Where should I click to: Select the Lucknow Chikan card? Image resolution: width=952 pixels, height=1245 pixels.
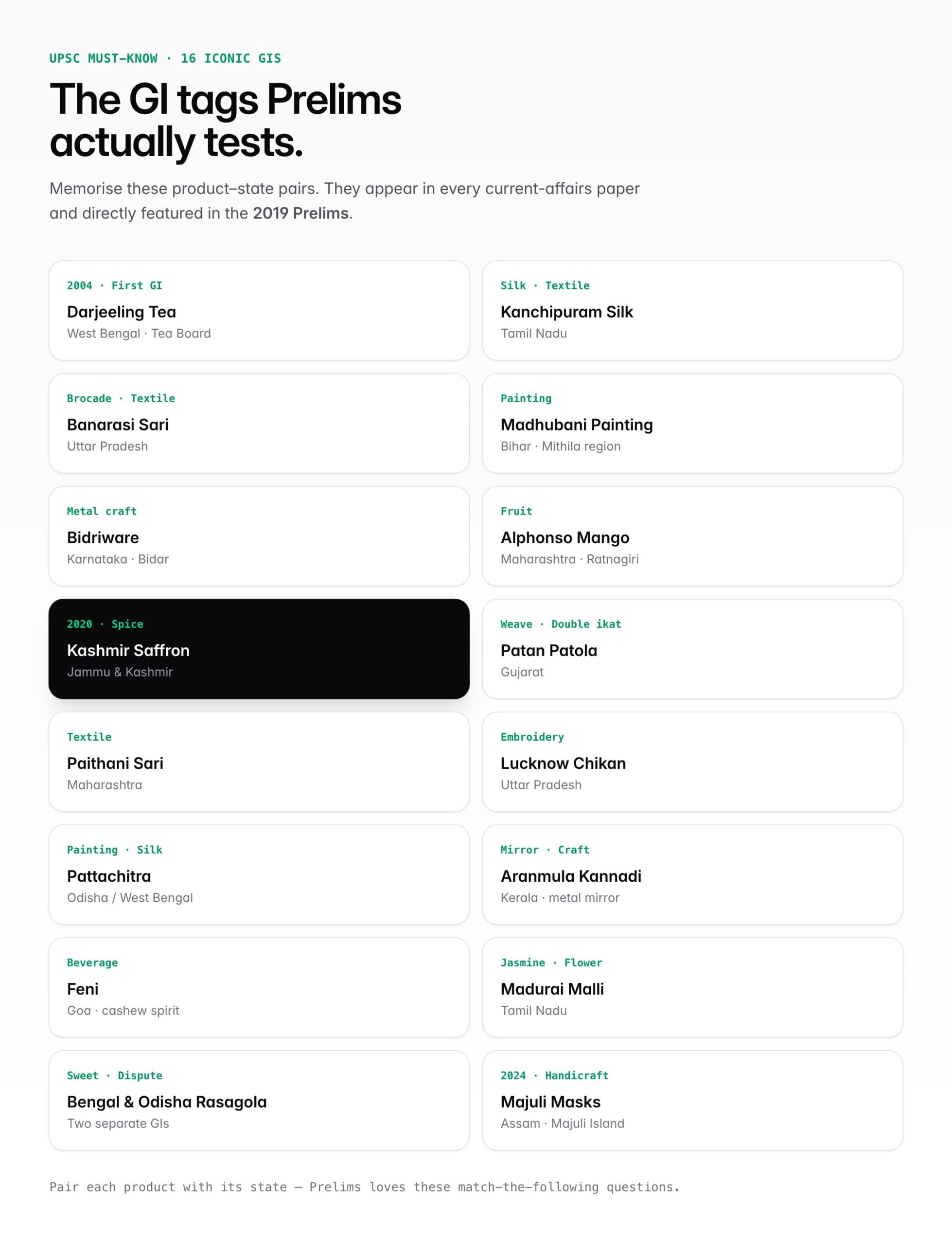coord(692,761)
